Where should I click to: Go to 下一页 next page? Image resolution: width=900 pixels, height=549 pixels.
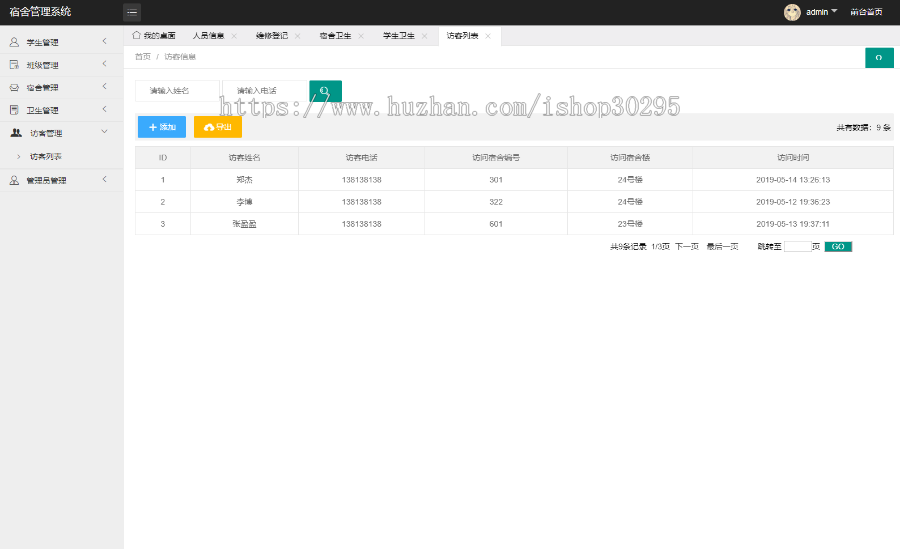tap(686, 246)
